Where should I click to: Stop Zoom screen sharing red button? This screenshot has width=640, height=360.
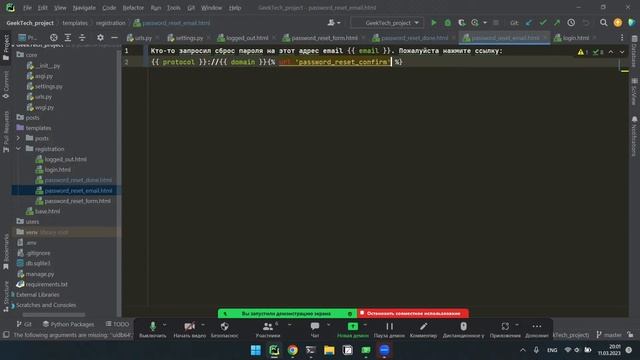413,313
